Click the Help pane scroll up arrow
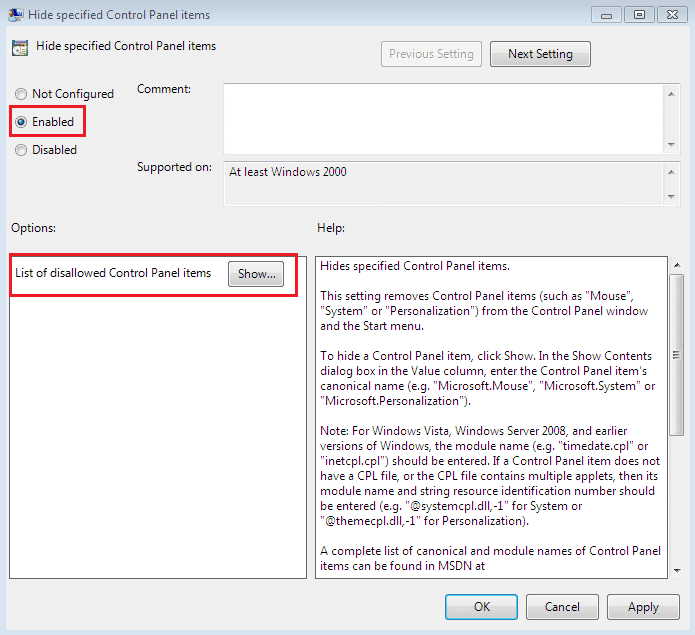Screen dimensions: 695x635 click(676, 265)
